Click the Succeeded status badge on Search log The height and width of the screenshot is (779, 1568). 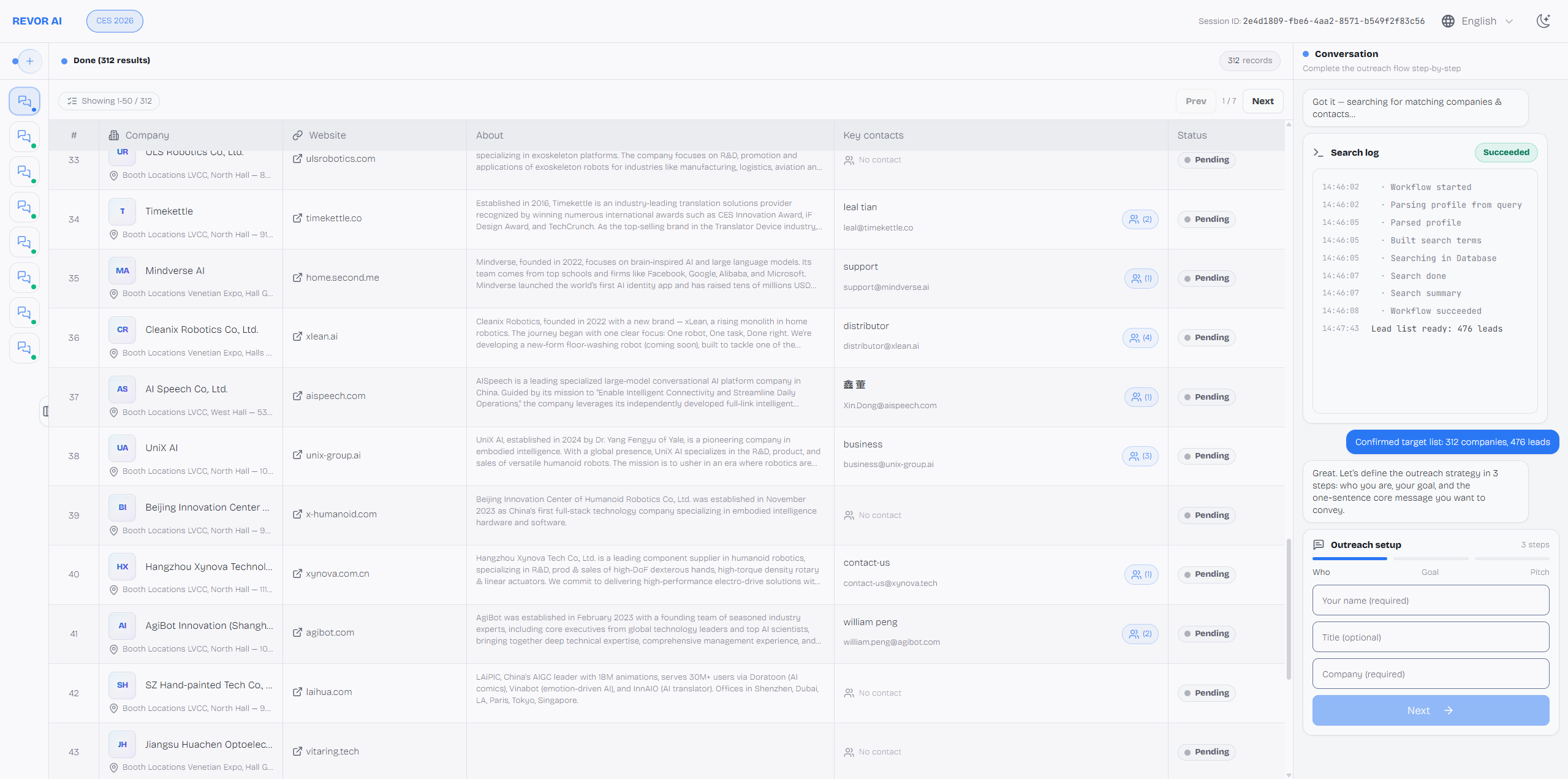click(x=1506, y=152)
